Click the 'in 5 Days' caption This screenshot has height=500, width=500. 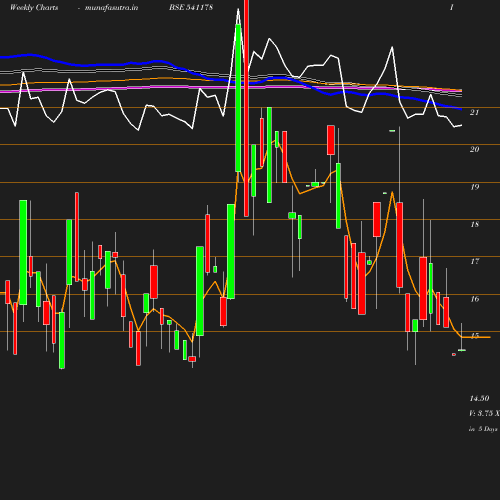tap(483, 429)
